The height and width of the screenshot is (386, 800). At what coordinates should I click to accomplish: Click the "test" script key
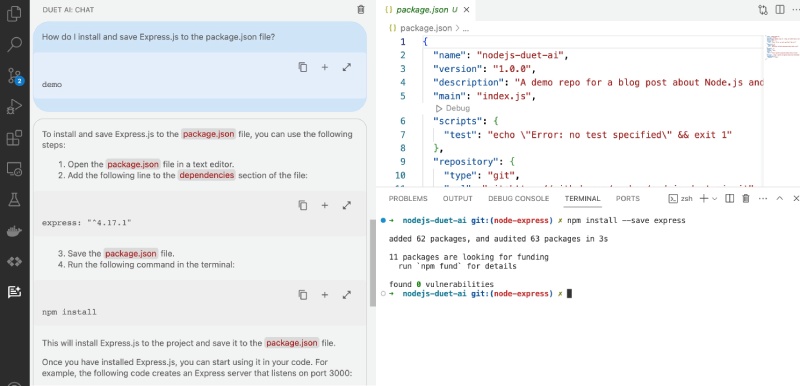[461, 135]
